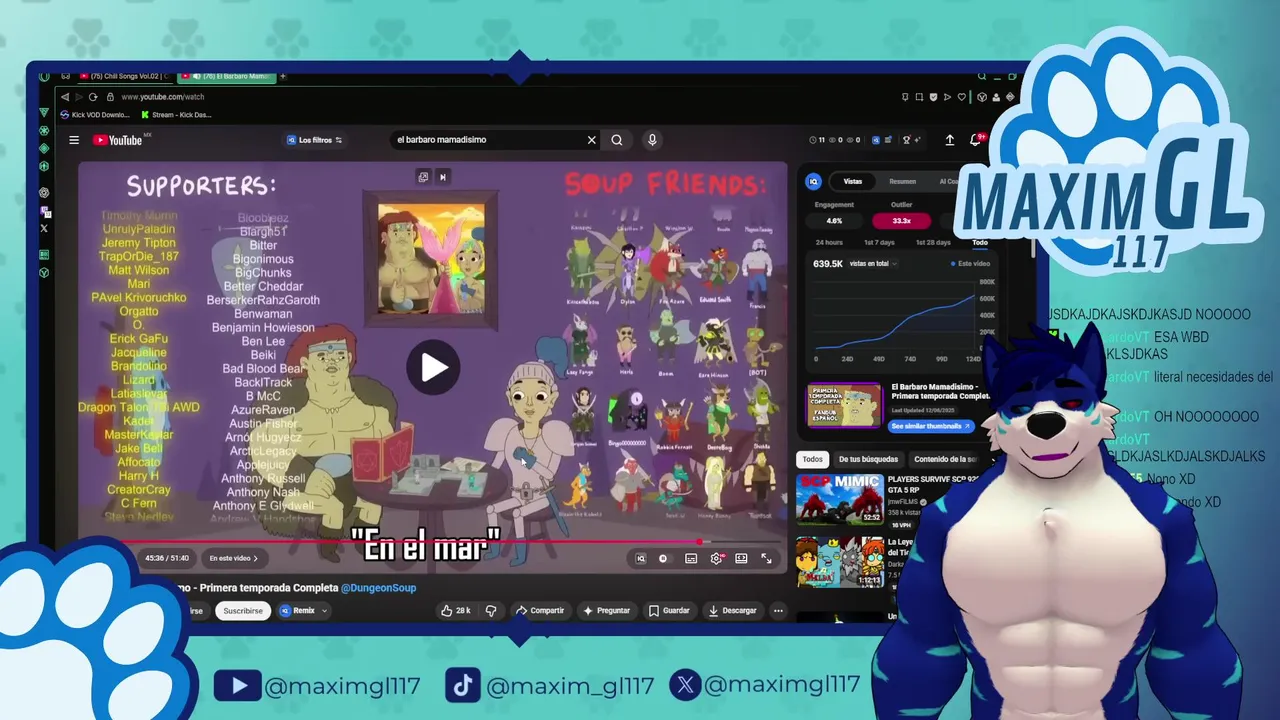Click the IQ icon in the player controls
This screenshot has height=720, width=1280.
coord(640,558)
